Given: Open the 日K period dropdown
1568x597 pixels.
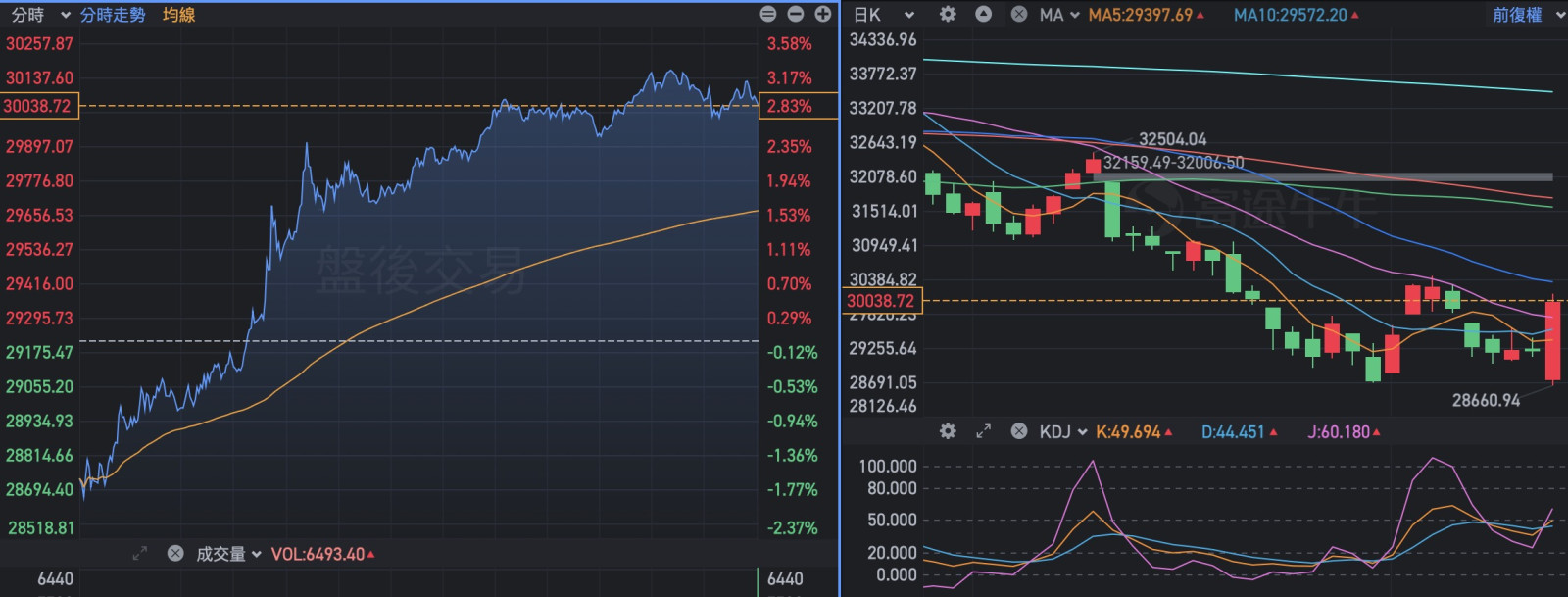Looking at the screenshot, I should point(883,15).
